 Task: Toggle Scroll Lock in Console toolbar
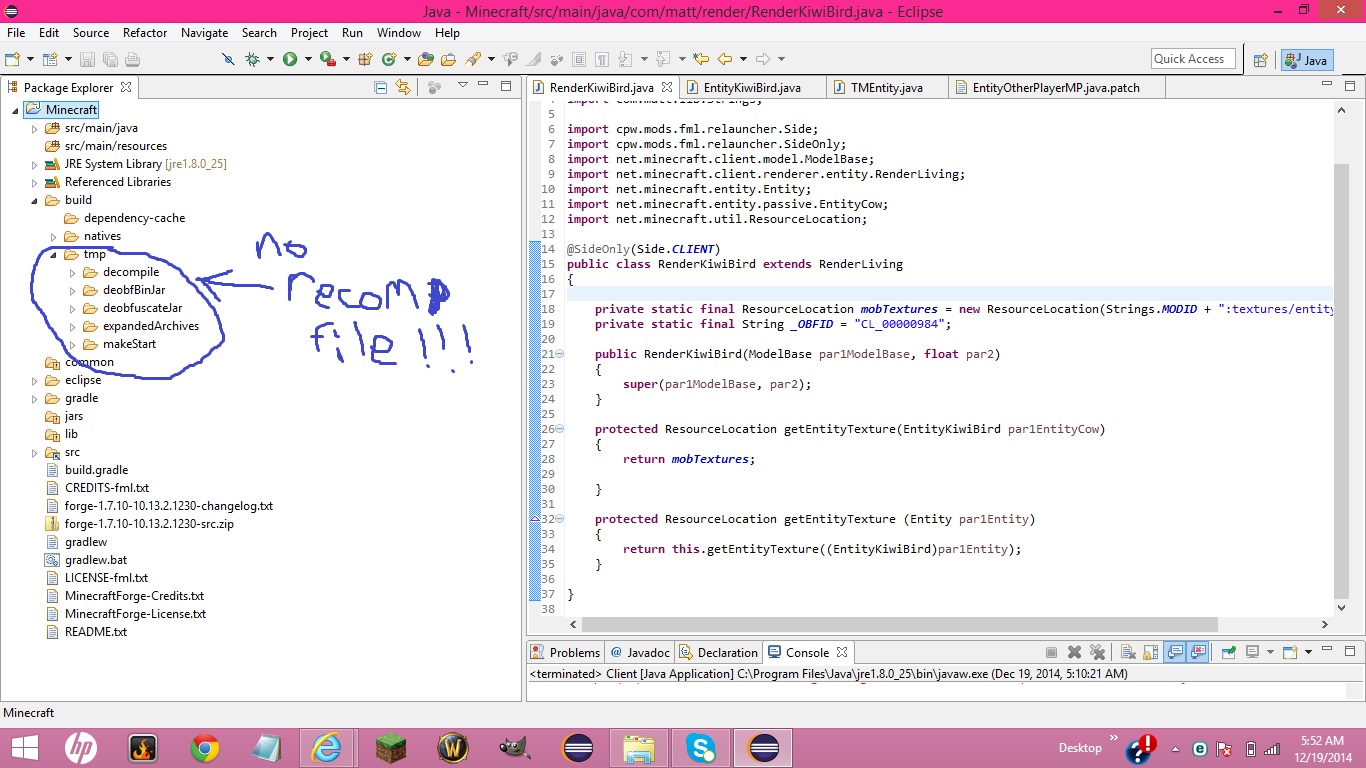tap(1150, 652)
